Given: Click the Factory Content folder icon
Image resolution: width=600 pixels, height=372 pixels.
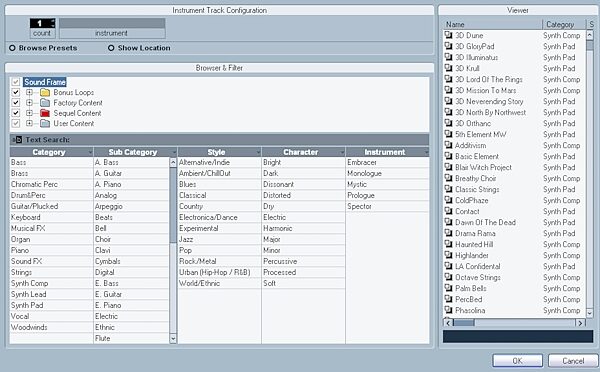Looking at the screenshot, I should 45,103.
